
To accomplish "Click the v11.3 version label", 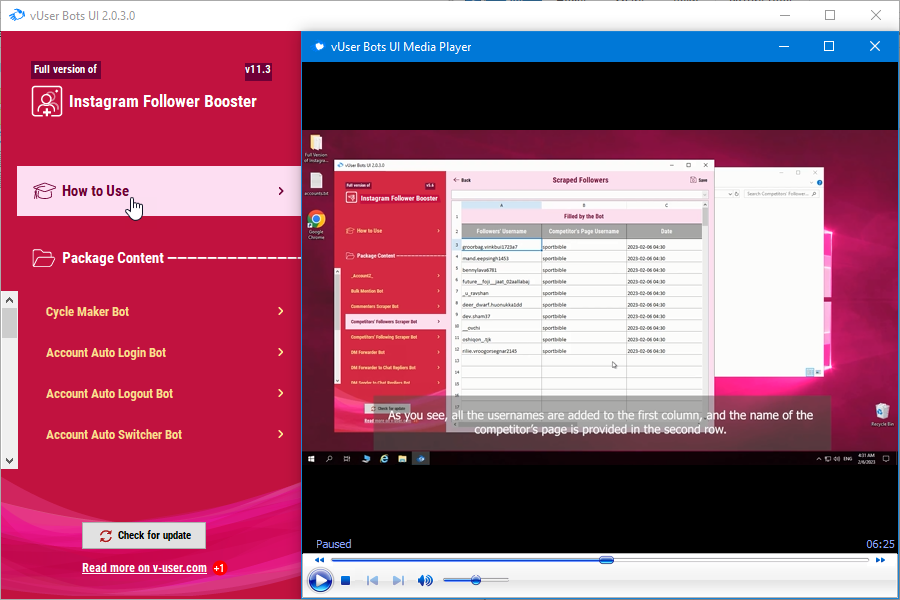I will click(x=258, y=69).
